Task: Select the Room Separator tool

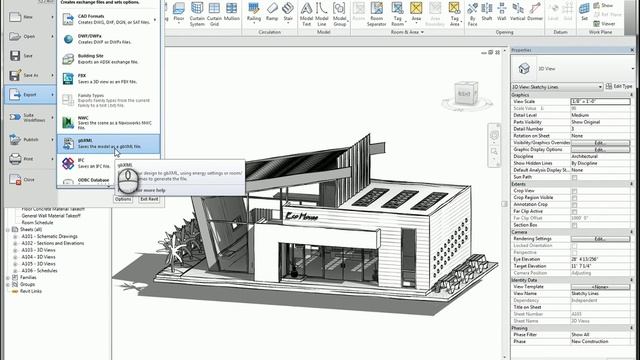Action: pos(376,14)
